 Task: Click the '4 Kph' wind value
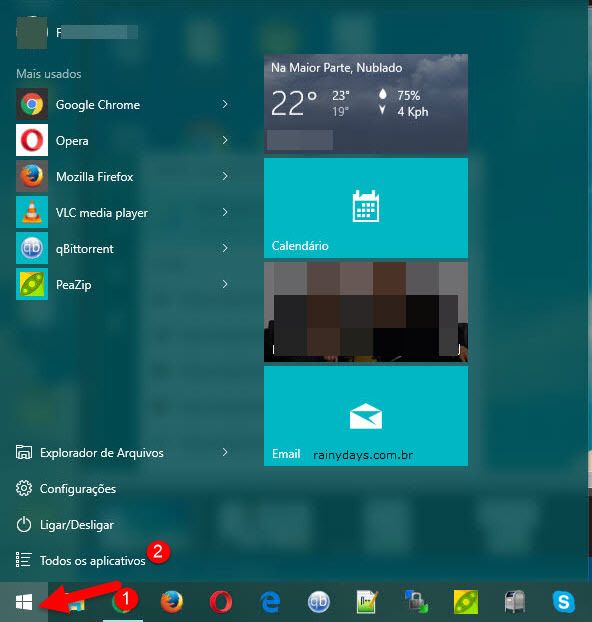413,112
